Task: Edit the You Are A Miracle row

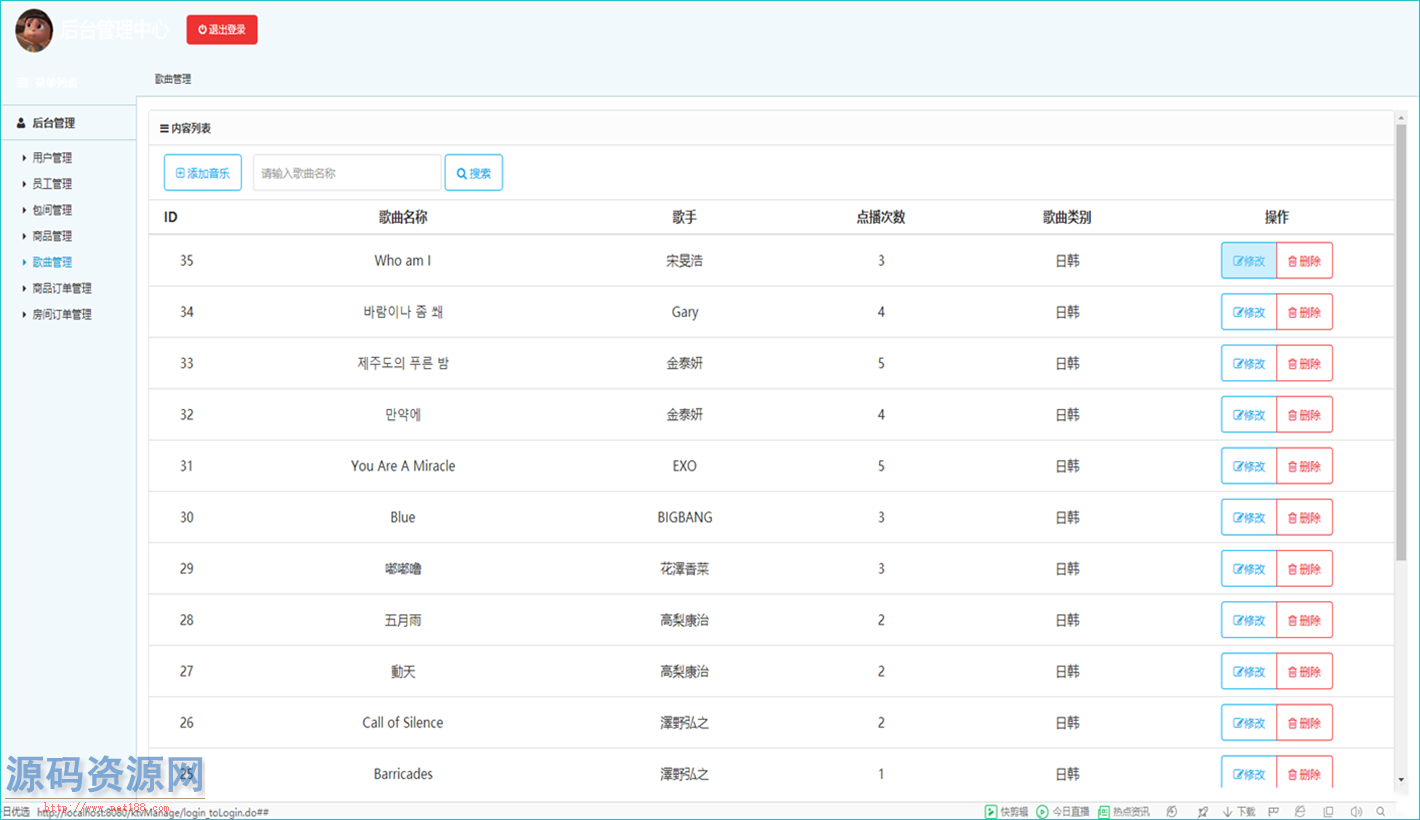Action: click(x=1249, y=466)
